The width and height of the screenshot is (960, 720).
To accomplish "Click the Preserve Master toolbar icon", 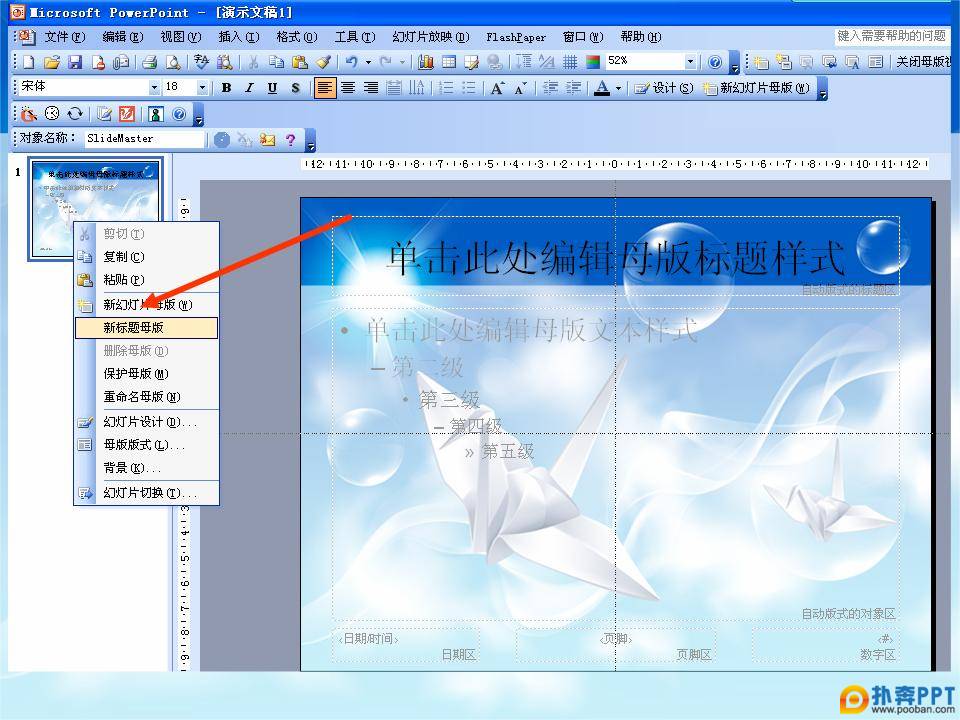I will pos(830,62).
